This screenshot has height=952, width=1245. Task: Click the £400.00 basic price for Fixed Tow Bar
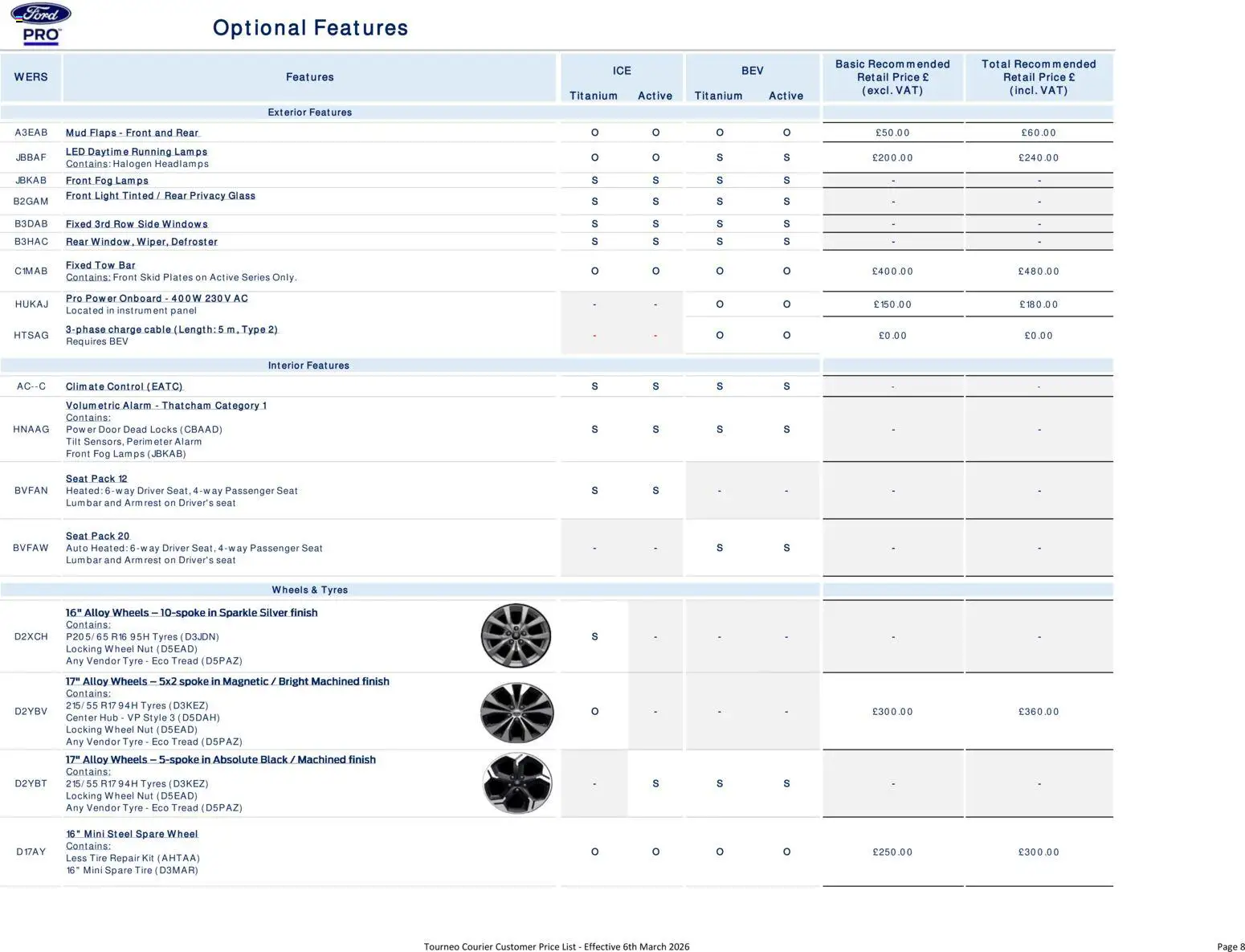[x=892, y=272]
